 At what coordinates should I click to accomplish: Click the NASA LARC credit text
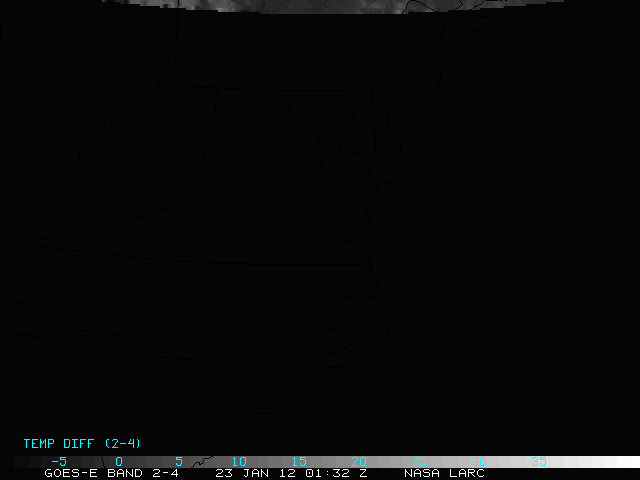coord(444,473)
